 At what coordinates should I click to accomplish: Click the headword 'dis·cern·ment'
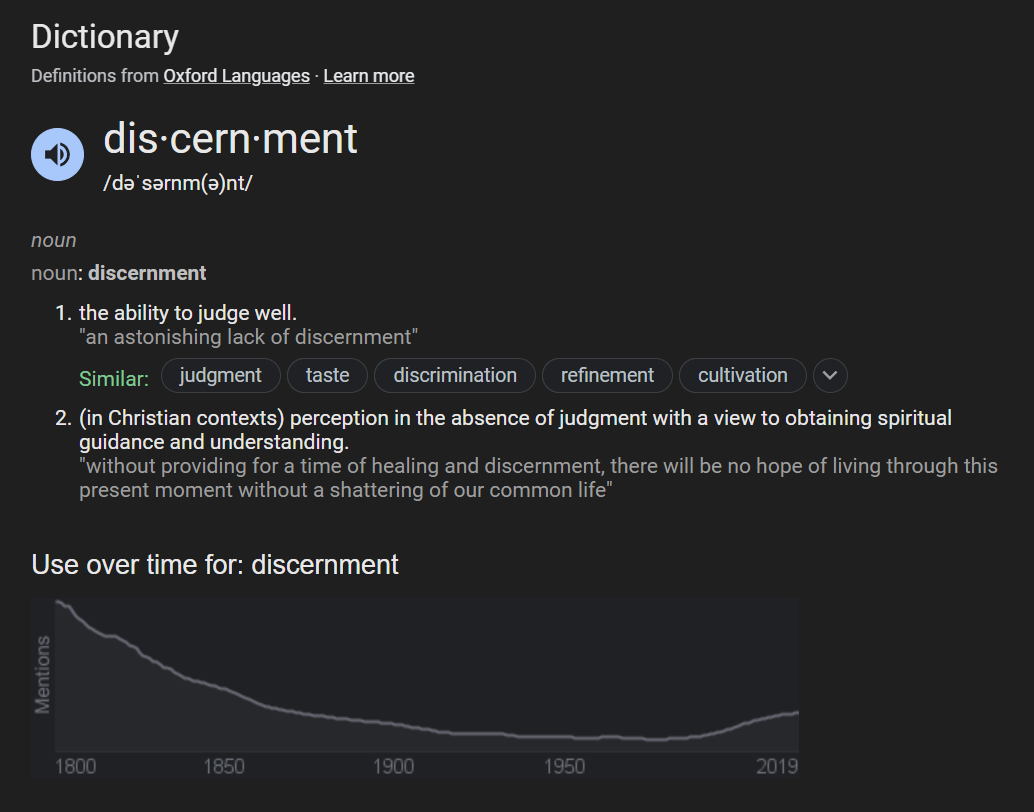pos(230,139)
